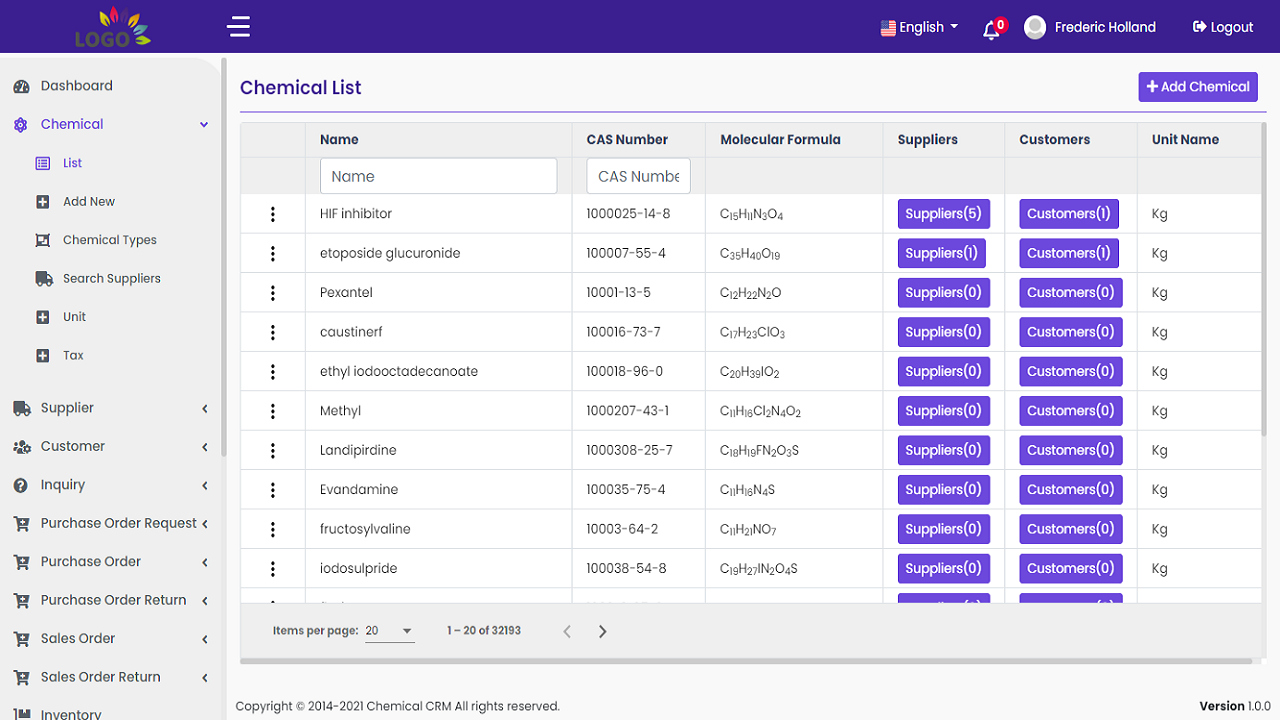1280x720 pixels.
Task: Open the items per page dropdown
Action: pyautogui.click(x=389, y=631)
